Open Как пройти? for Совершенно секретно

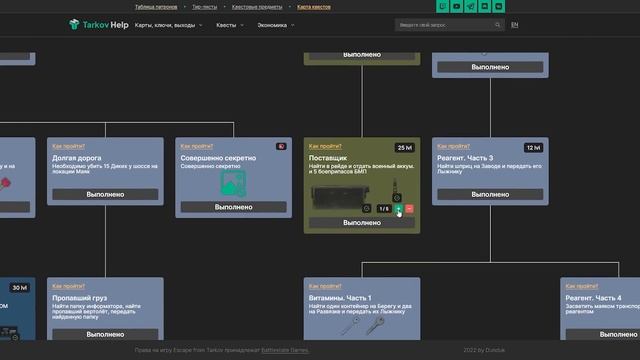[x=197, y=146]
